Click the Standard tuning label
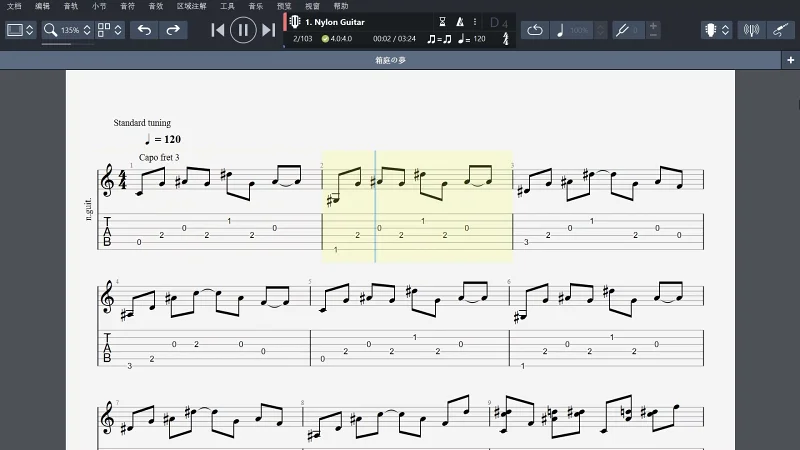This screenshot has height=450, width=800. point(142,123)
